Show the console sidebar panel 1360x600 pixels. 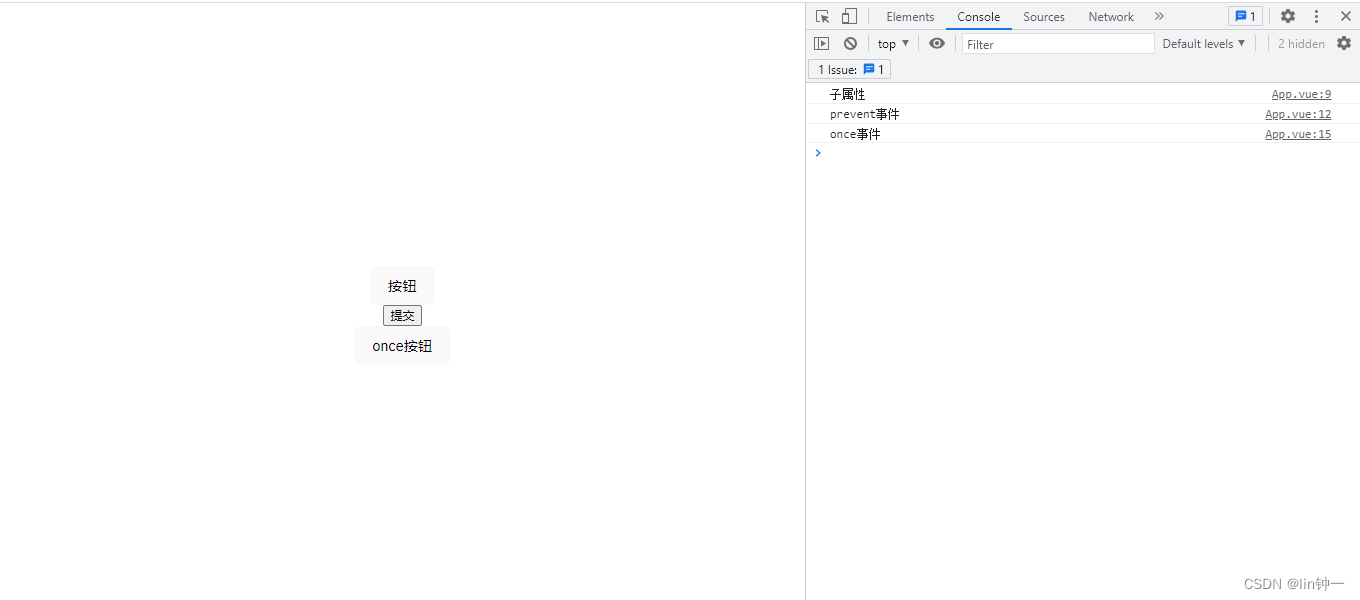pyautogui.click(x=821, y=44)
